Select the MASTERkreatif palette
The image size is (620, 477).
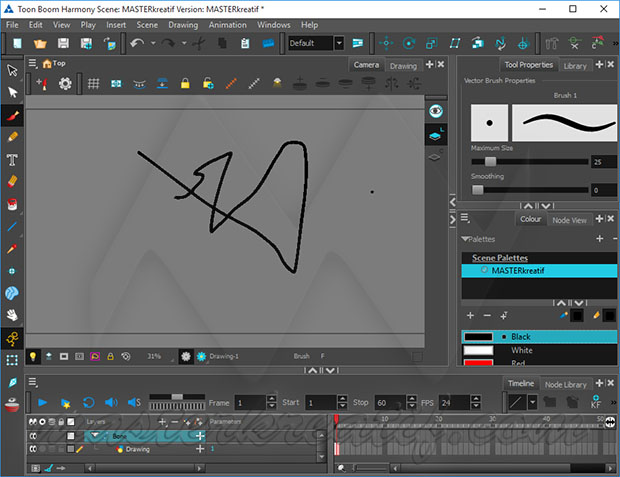539,271
